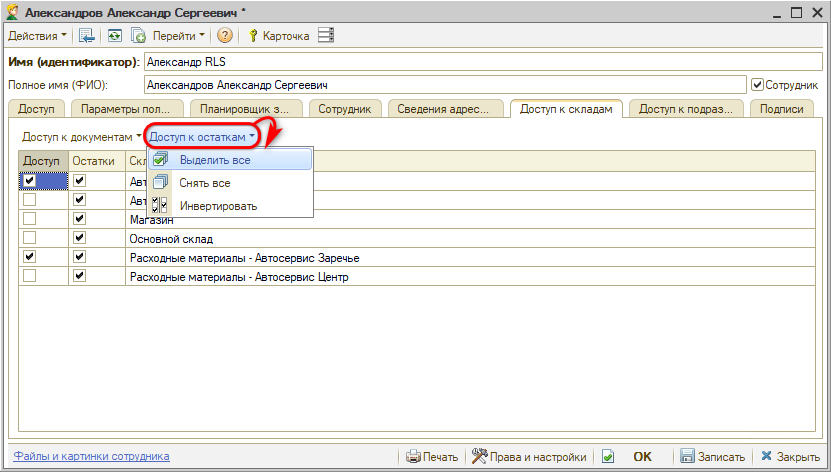Toggle Доступ checkbox for Основной склад
Image resolution: width=831 pixels, height=472 pixels.
pyautogui.click(x=30, y=239)
